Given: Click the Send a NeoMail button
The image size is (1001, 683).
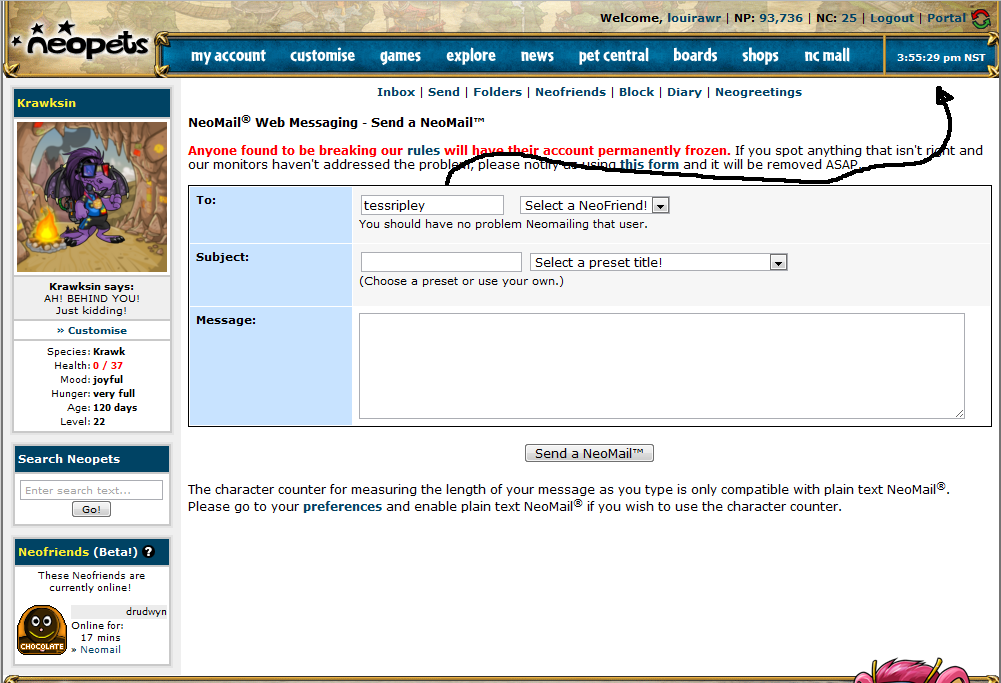Looking at the screenshot, I should click(589, 453).
